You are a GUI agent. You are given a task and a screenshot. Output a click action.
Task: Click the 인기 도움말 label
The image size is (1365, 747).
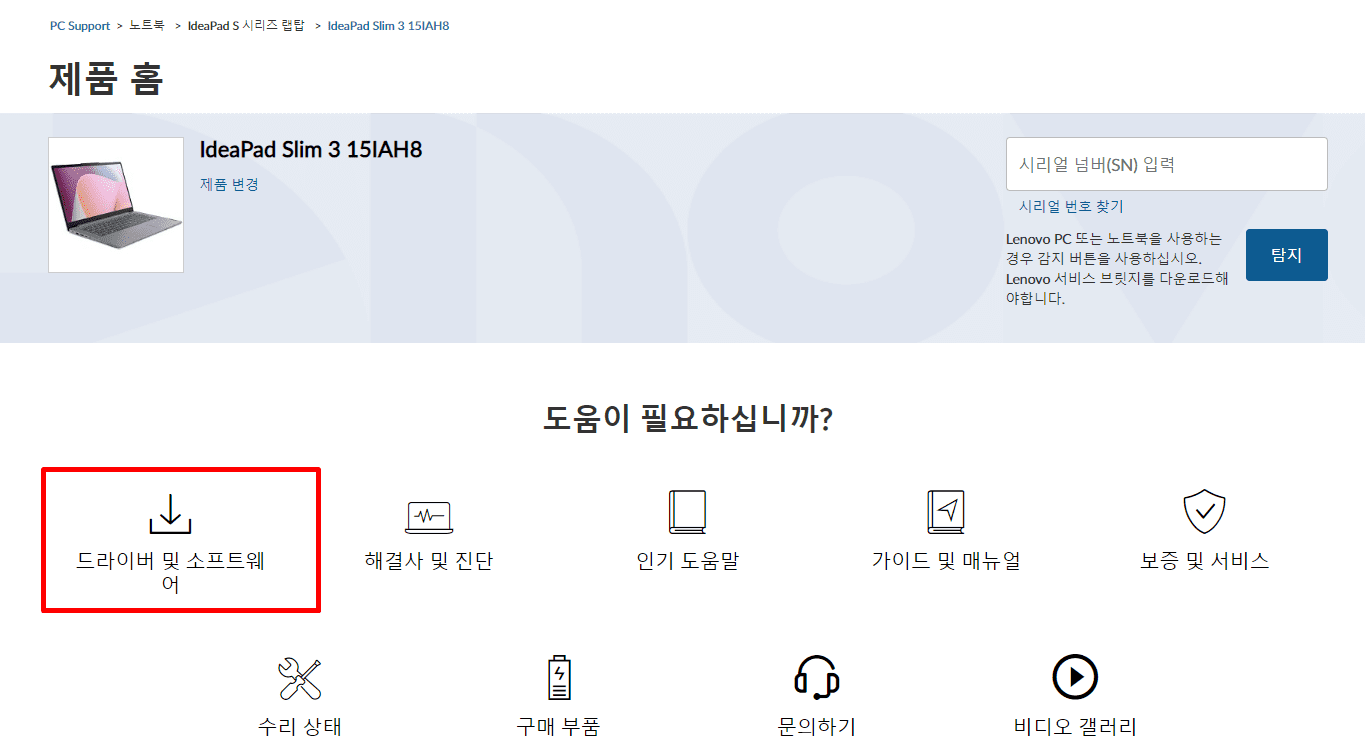coord(687,561)
